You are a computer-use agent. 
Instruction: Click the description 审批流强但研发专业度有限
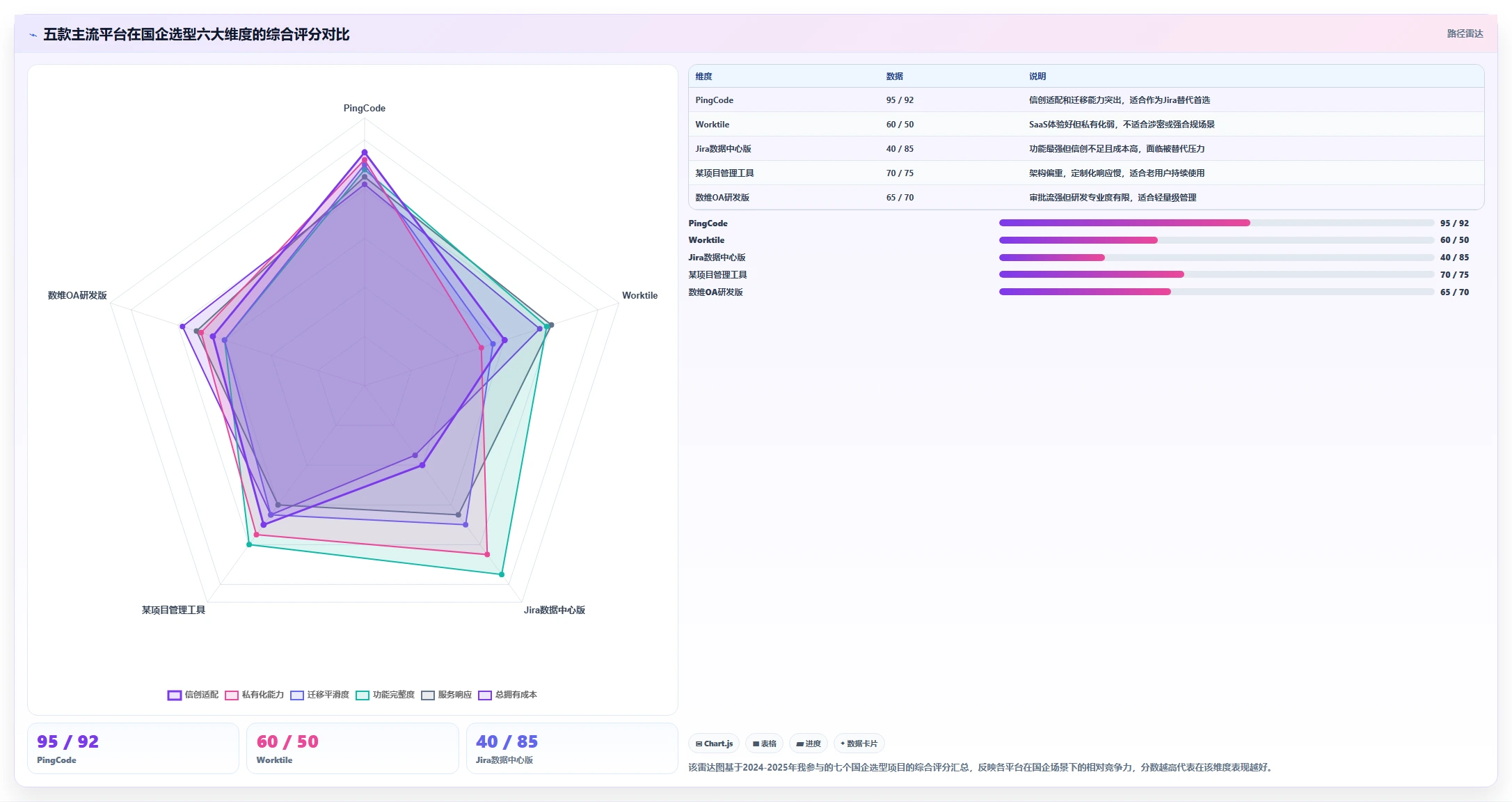(x=1113, y=198)
